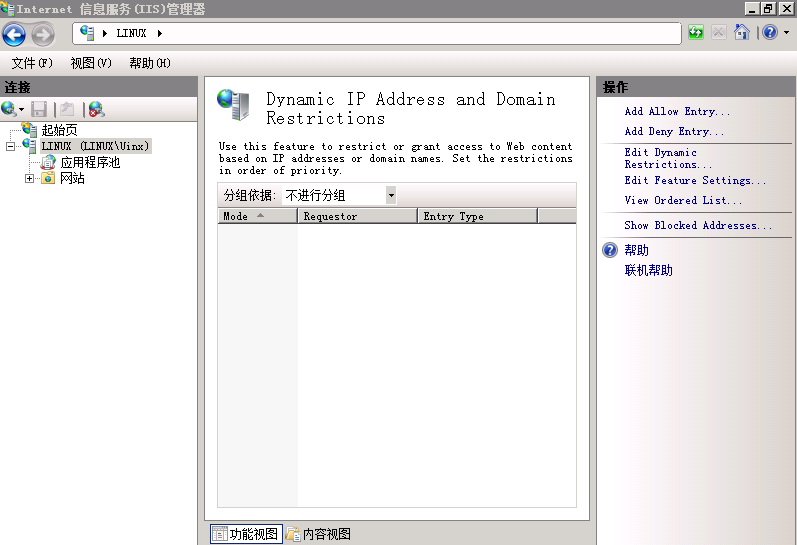Select LINUX (LINUX\Uinx) server node
This screenshot has height=545, width=797.
(95, 146)
